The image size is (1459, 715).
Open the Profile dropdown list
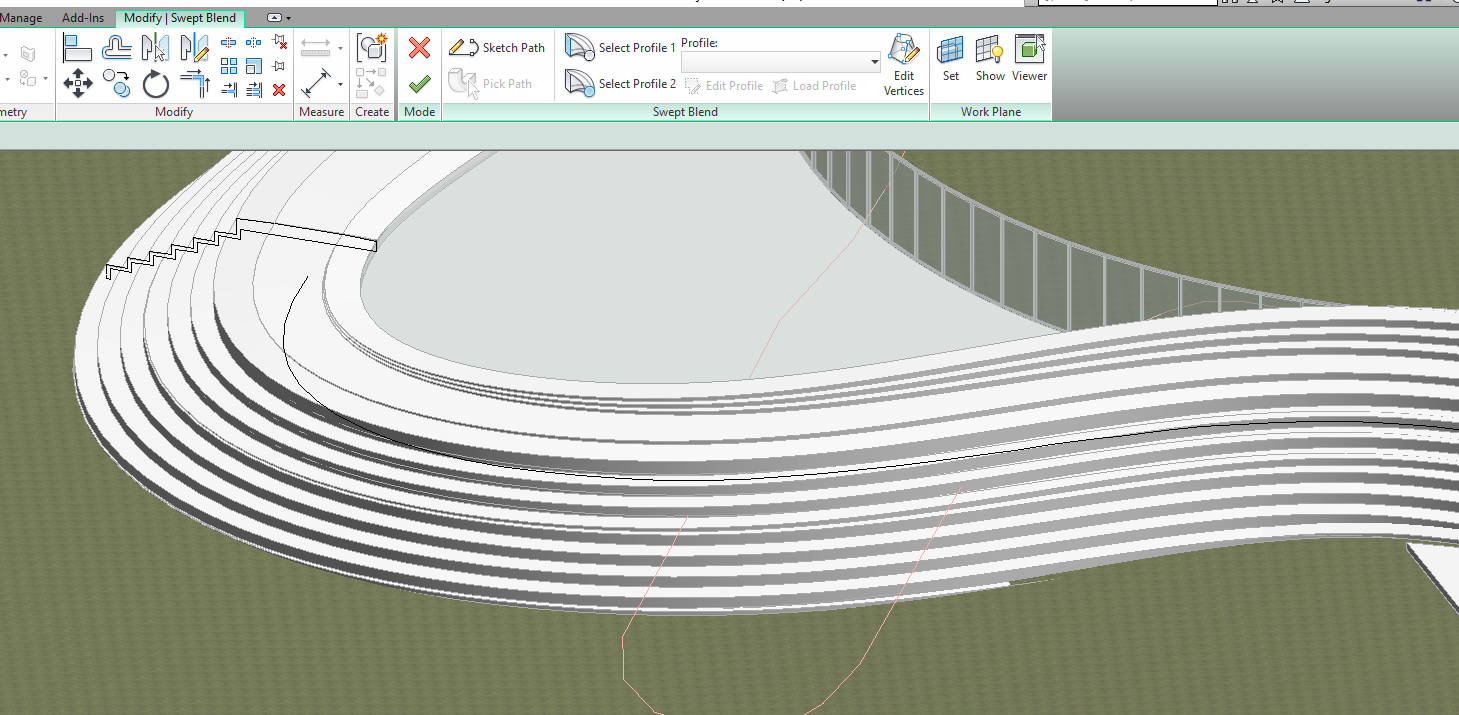pos(873,61)
